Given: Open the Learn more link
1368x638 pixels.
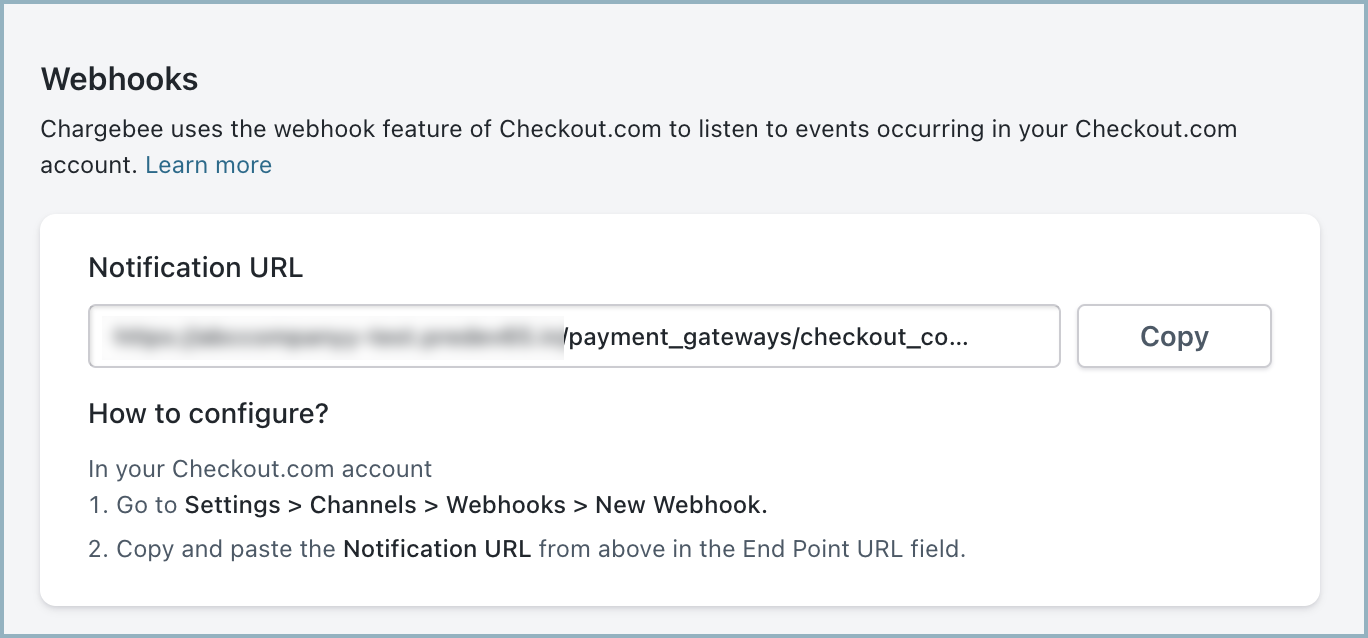Looking at the screenshot, I should click(208, 165).
